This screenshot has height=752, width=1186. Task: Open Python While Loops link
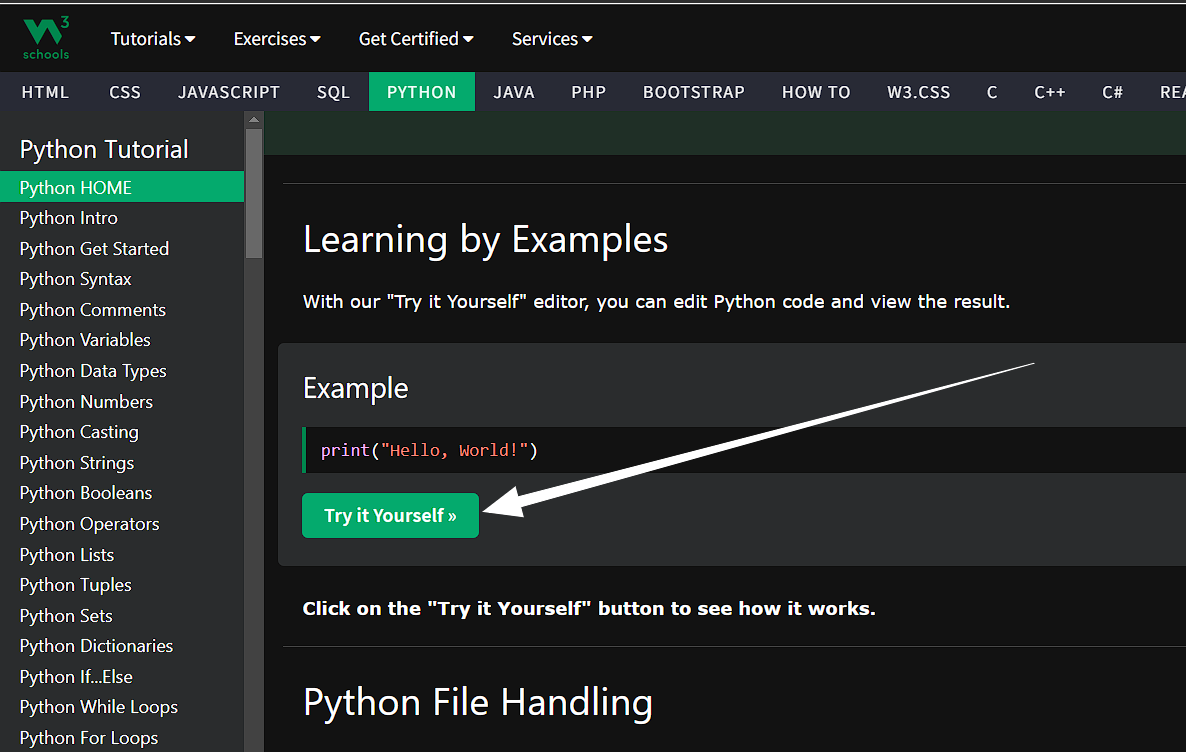[98, 707]
